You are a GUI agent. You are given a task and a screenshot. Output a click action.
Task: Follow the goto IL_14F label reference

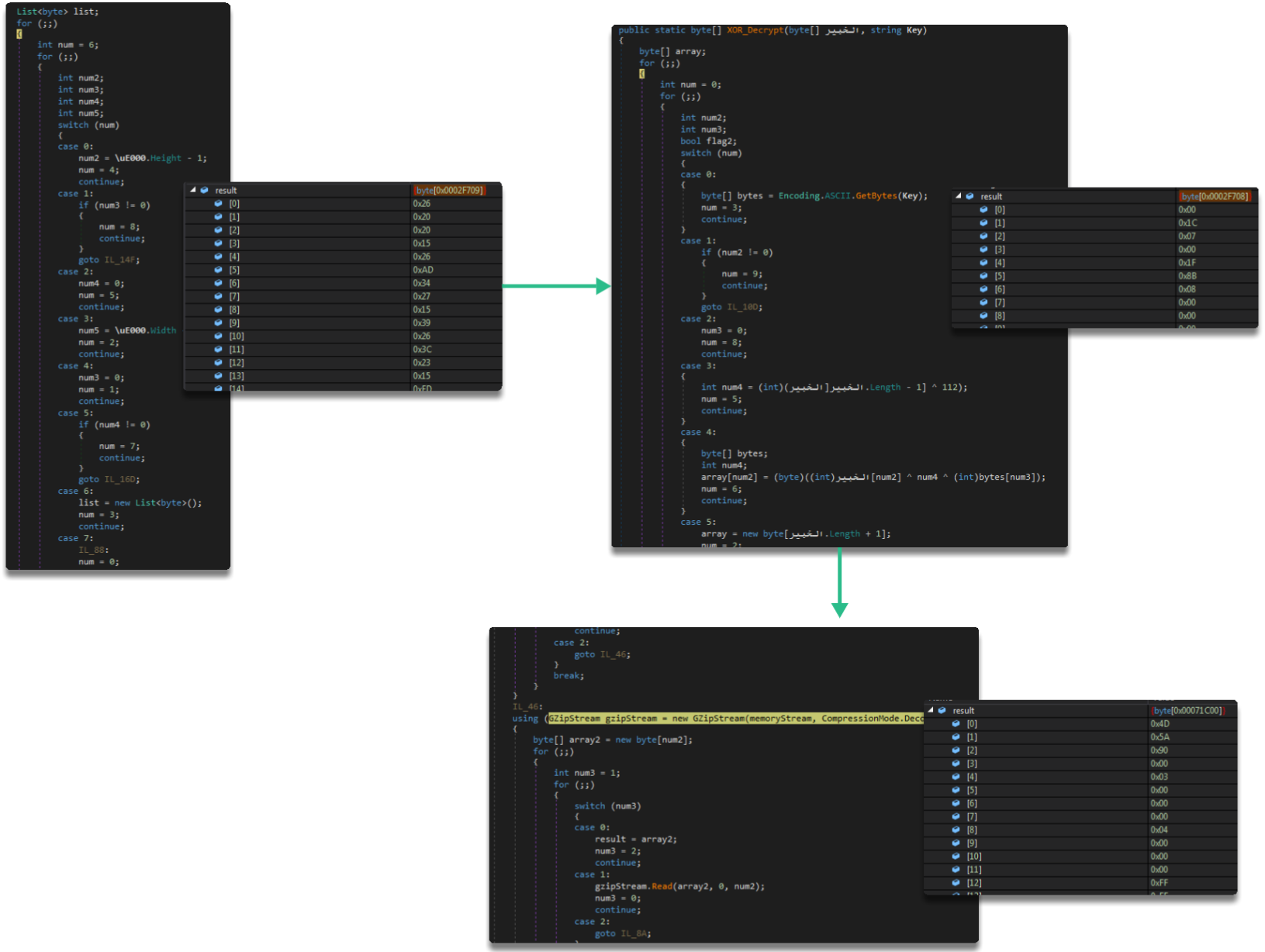click(122, 260)
